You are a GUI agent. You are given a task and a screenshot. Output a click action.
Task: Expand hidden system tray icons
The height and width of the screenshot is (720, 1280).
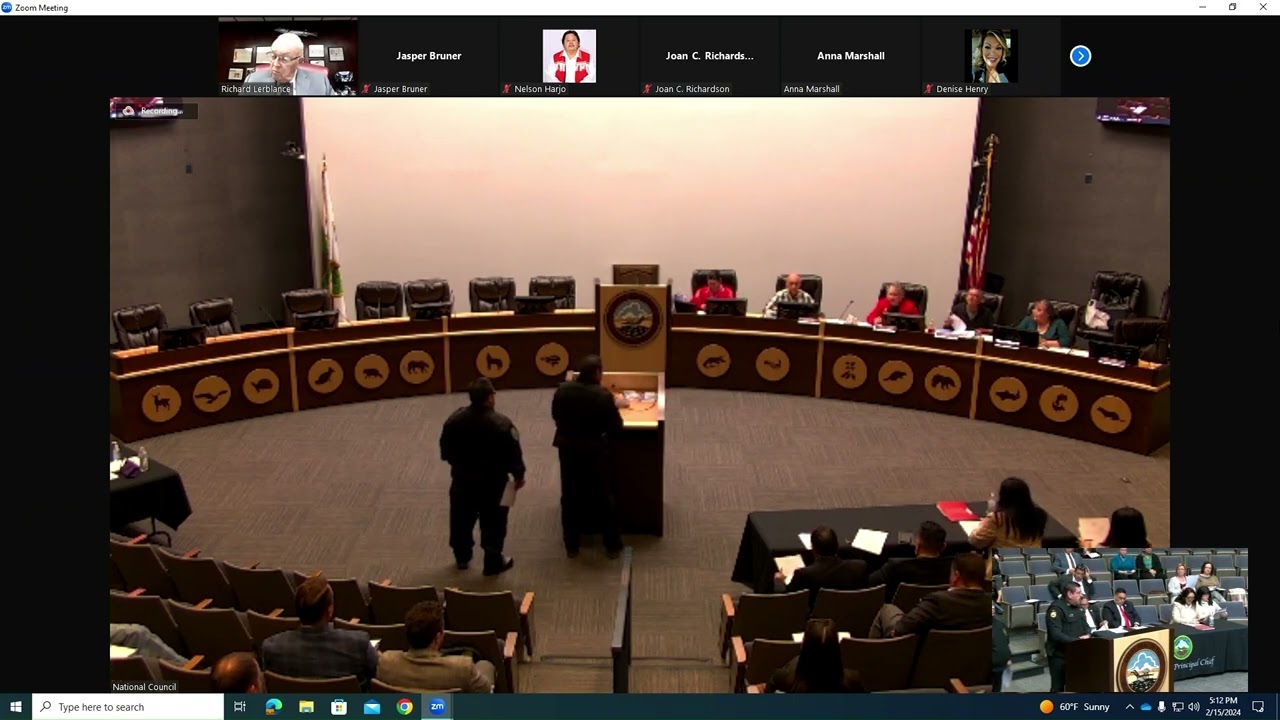coord(1129,707)
